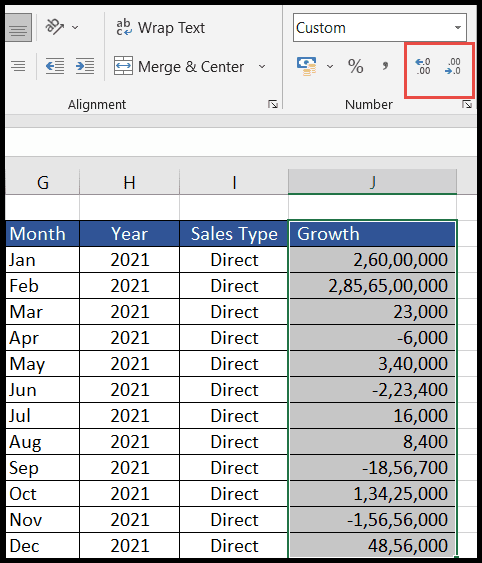The width and height of the screenshot is (482, 563).
Task: Select the column J header
Action: 372,182
